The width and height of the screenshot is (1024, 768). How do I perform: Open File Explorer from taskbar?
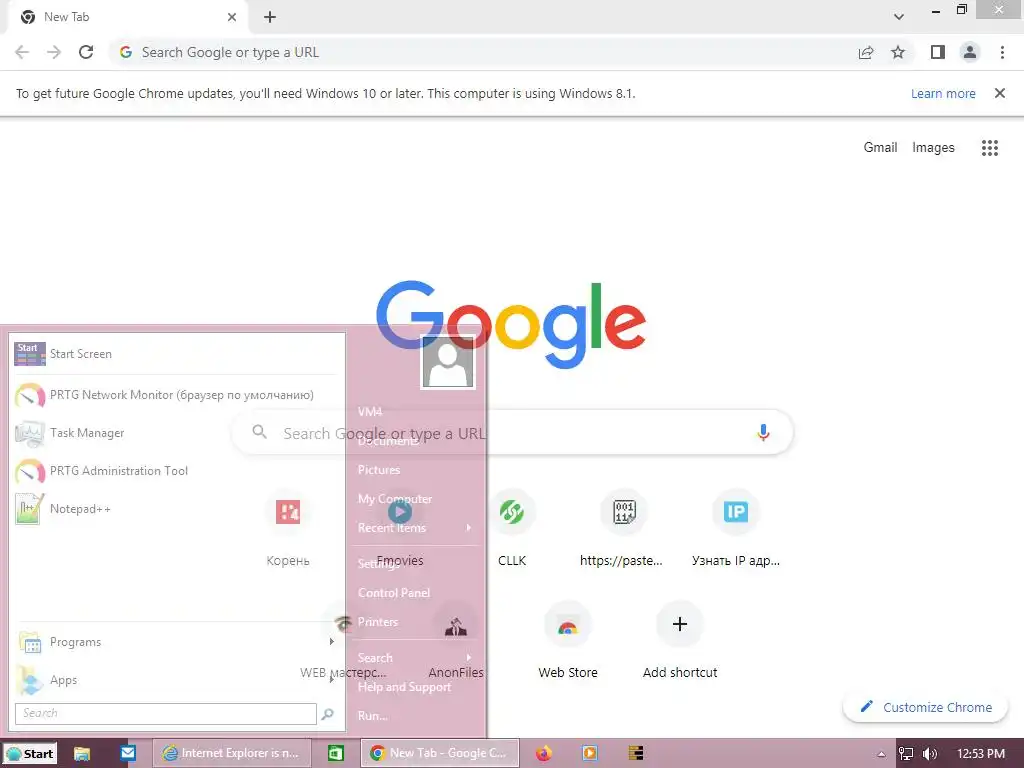click(x=82, y=754)
